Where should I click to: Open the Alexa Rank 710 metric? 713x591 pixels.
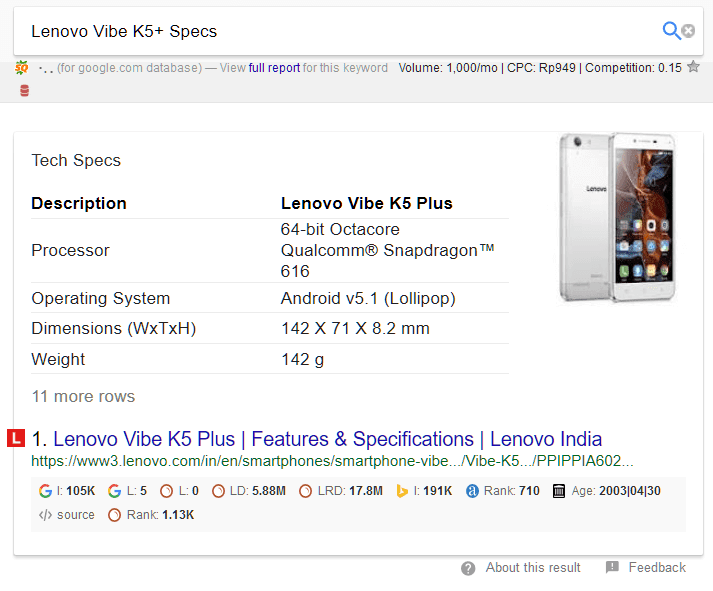coord(502,491)
